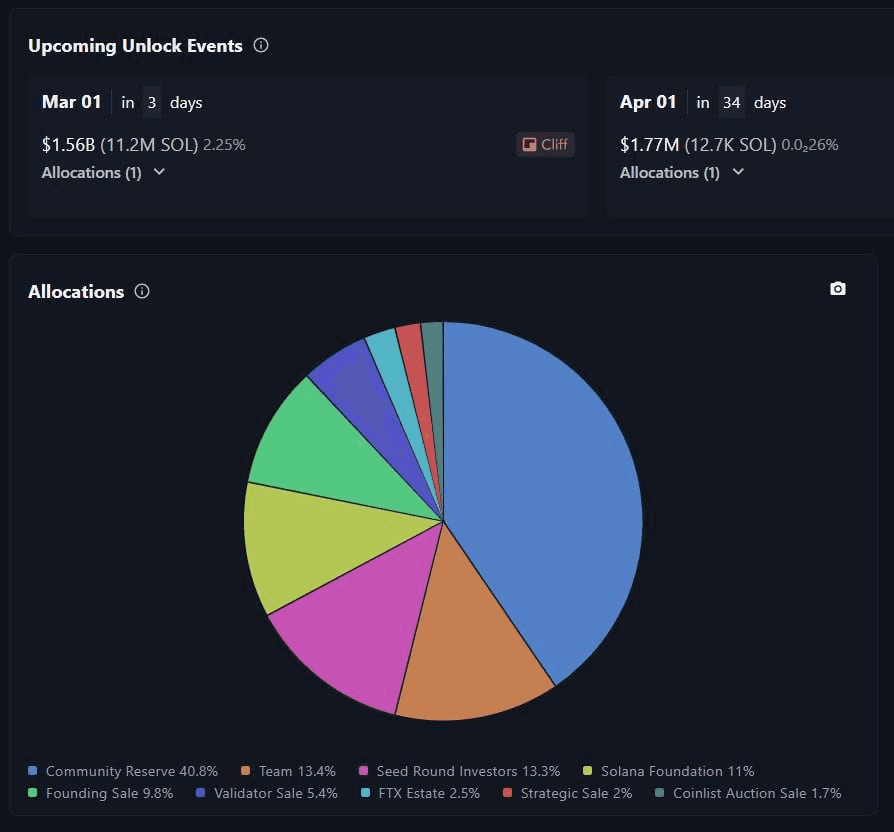Screen dimensions: 894x832
Task: Expand Allocations (1) for Mar 01 unlock
Action: 103,172
